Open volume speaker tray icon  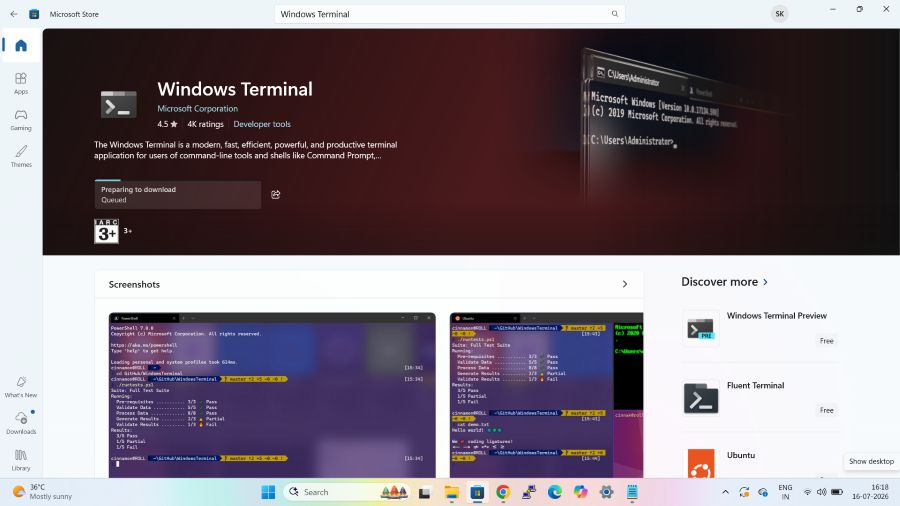pyautogui.click(x=821, y=492)
